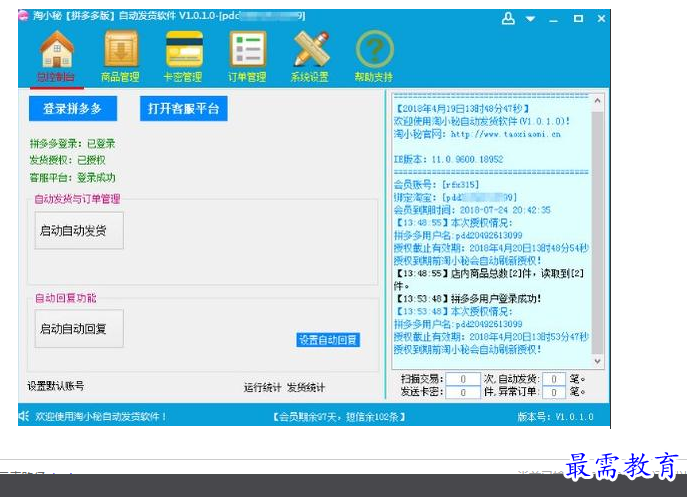This screenshot has height=497, width=687.
Task: Click the 帮助支持 question mark icon
Action: 374,50
